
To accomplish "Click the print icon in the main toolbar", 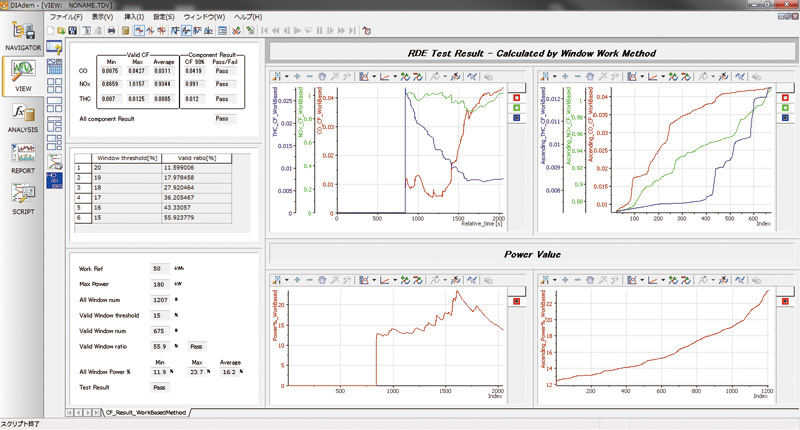I will (111, 30).
